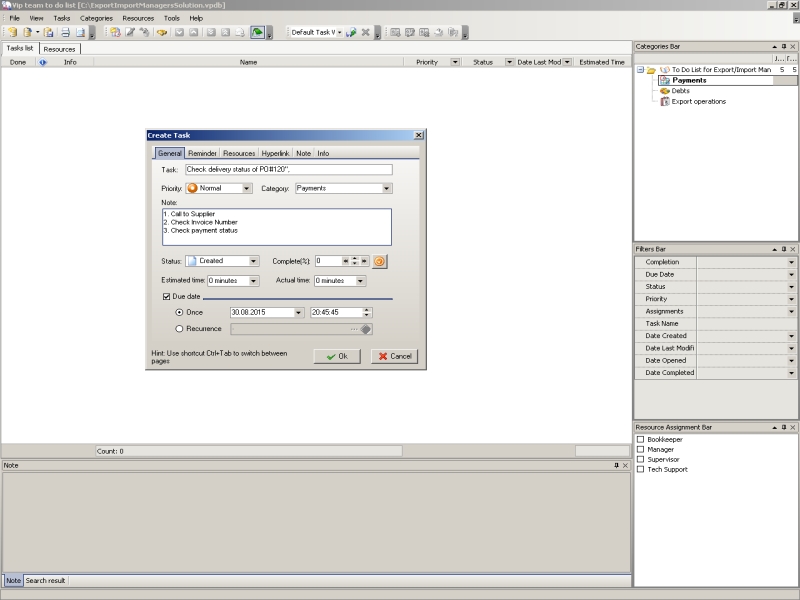Click the Export operations category icon
This screenshot has height=600, width=800.
coord(664,101)
